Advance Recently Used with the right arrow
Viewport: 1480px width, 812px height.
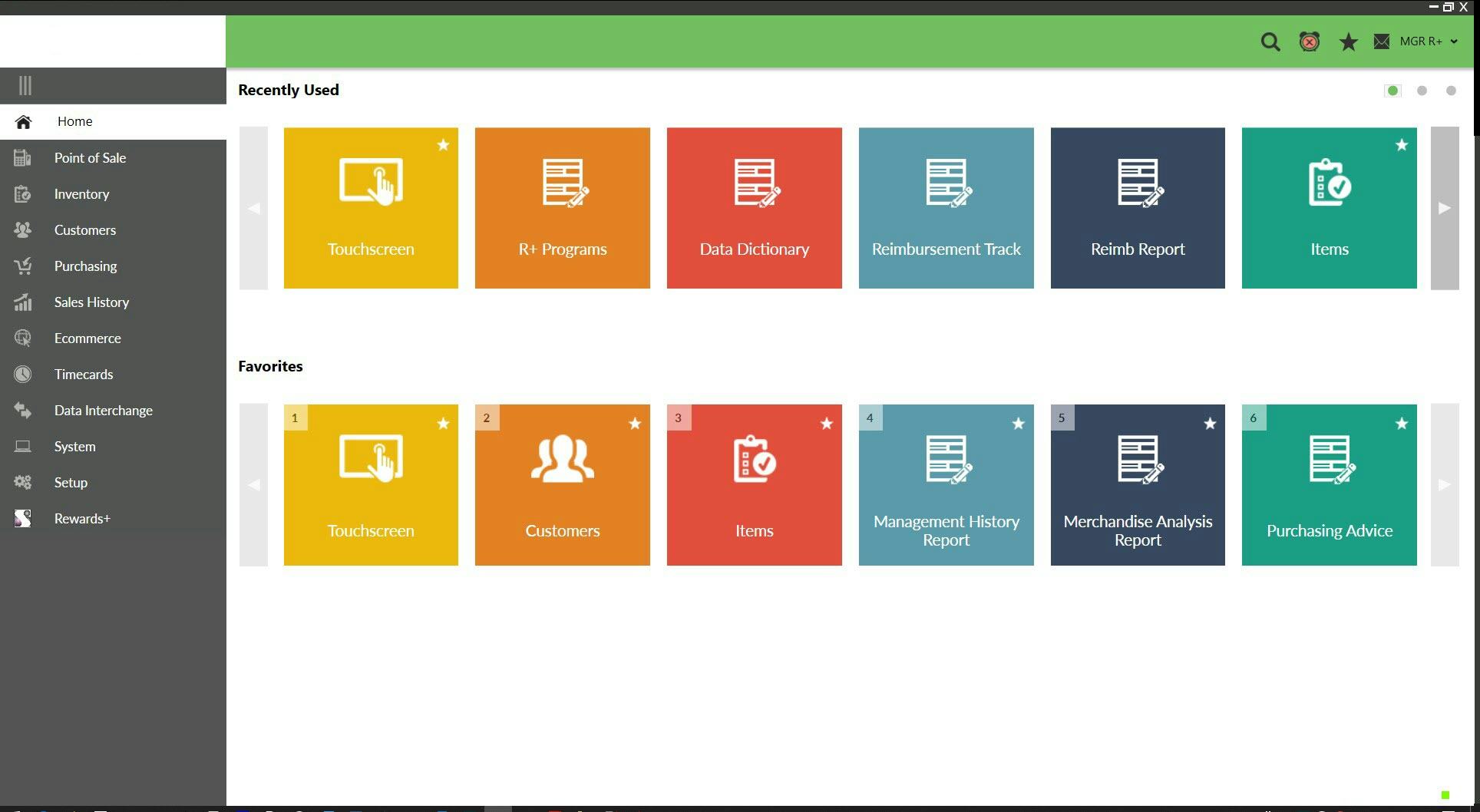1445,208
